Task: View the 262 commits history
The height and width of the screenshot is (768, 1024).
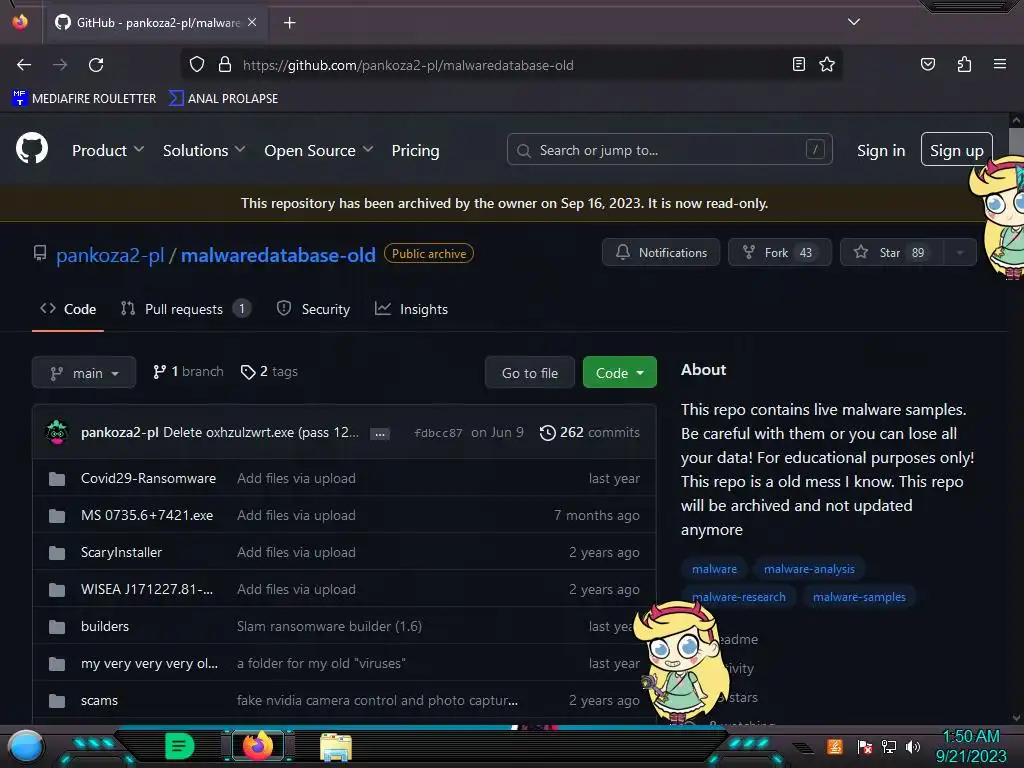Action: click(x=590, y=432)
